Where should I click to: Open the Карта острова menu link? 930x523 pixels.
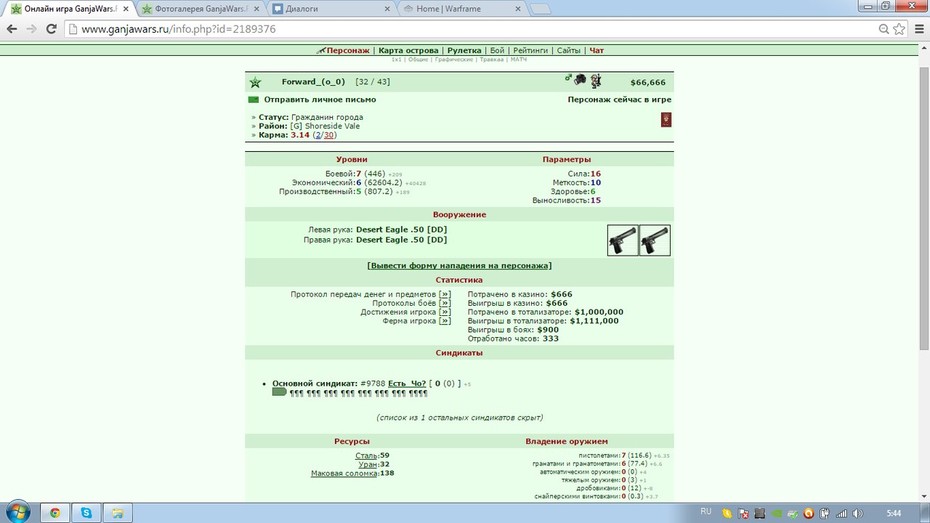pyautogui.click(x=408, y=50)
